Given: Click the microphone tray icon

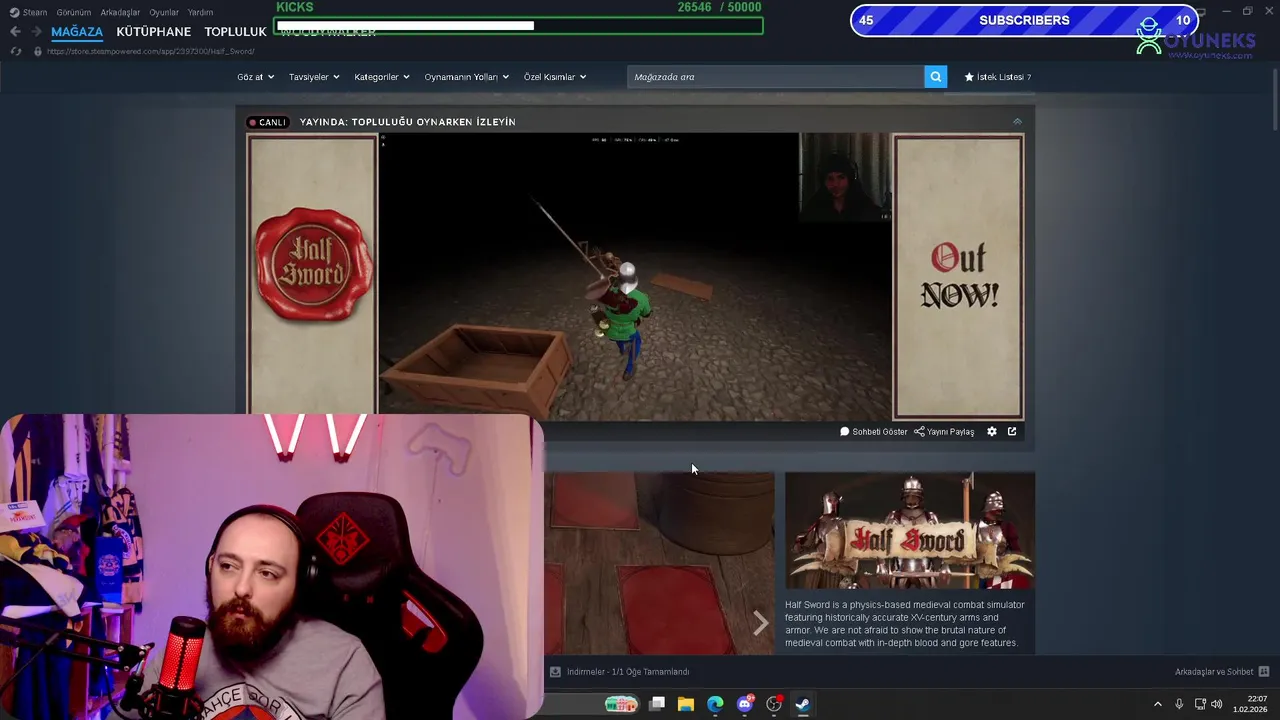Looking at the screenshot, I should point(1179,704).
